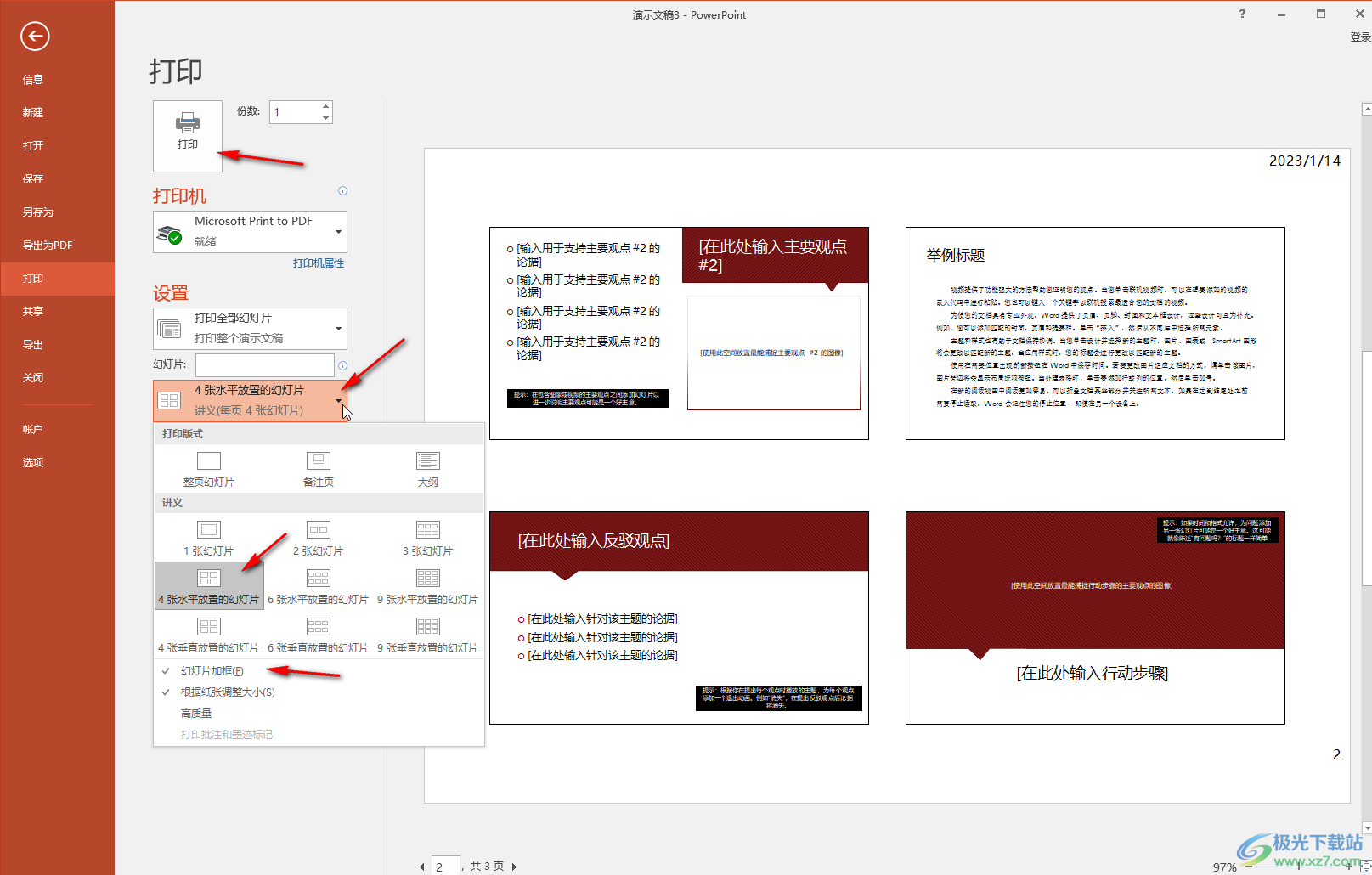Viewport: 1372px width, 875px height.
Task: Select the 2 slides handout (2 张幻灯片)
Action: coord(319,539)
